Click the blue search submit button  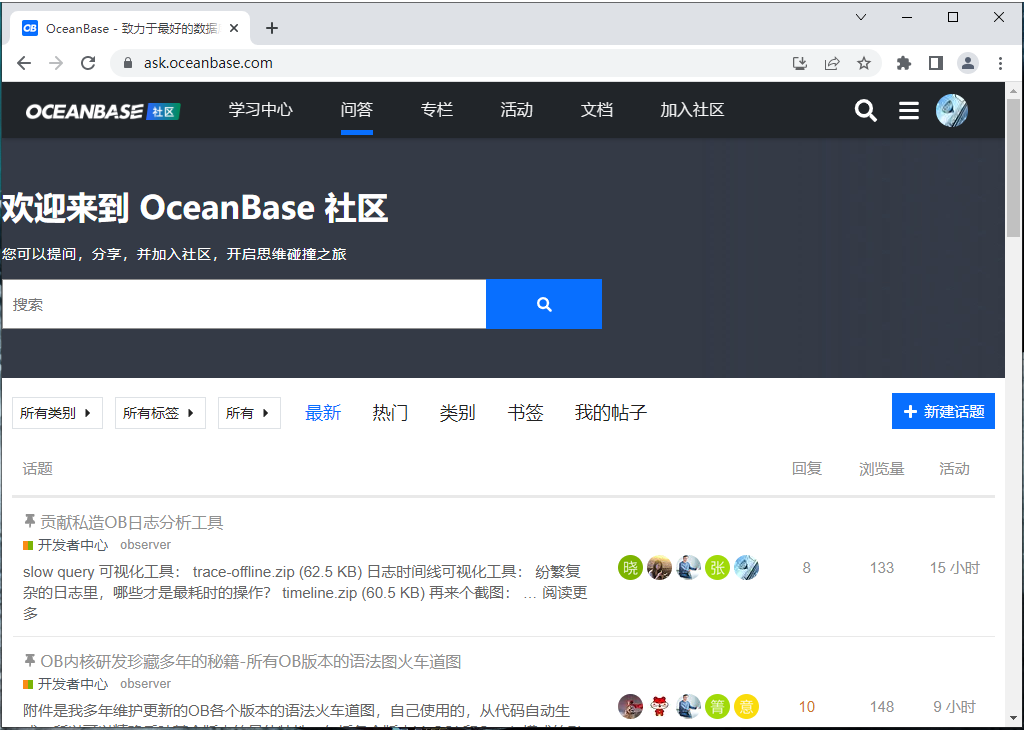coord(544,304)
